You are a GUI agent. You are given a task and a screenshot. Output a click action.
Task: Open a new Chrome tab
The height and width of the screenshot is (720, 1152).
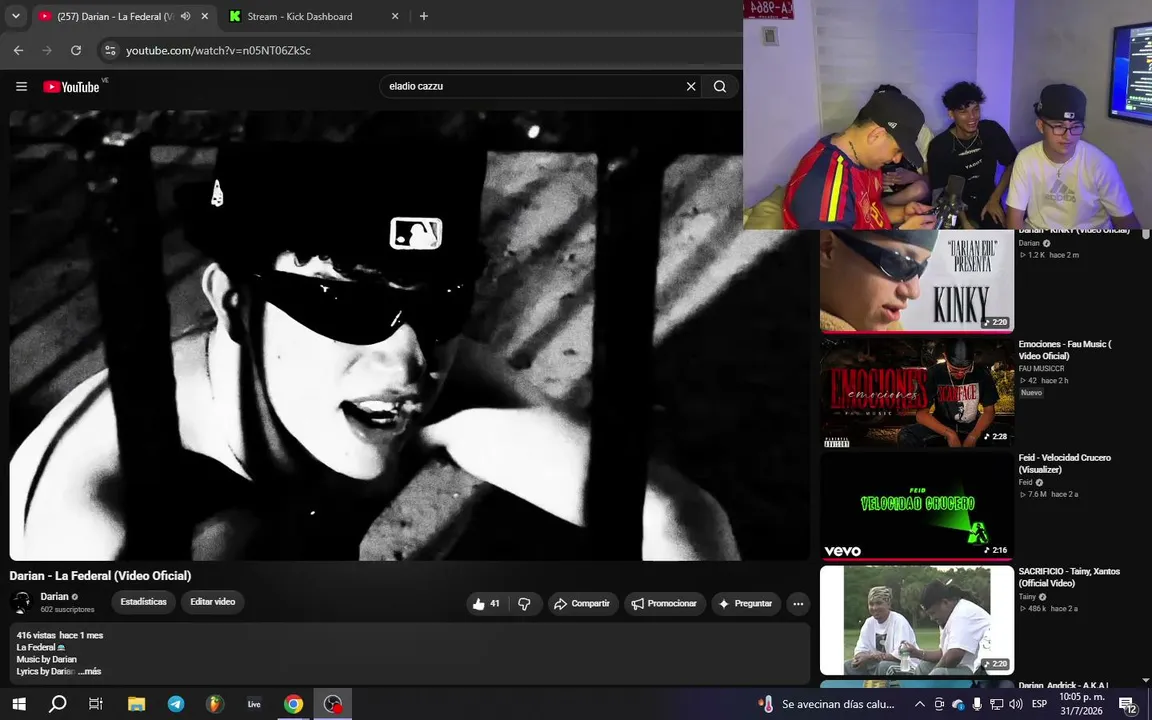point(424,16)
